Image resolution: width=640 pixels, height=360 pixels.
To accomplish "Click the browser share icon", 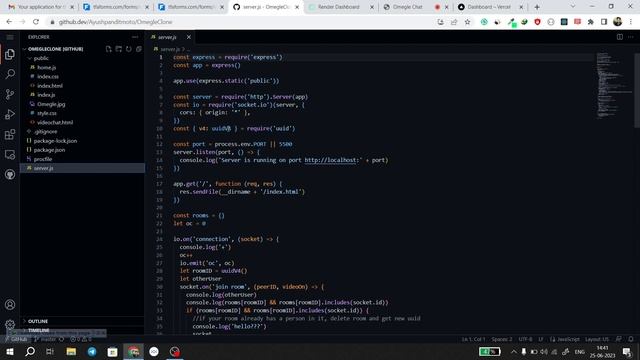I will [x=454, y=22].
